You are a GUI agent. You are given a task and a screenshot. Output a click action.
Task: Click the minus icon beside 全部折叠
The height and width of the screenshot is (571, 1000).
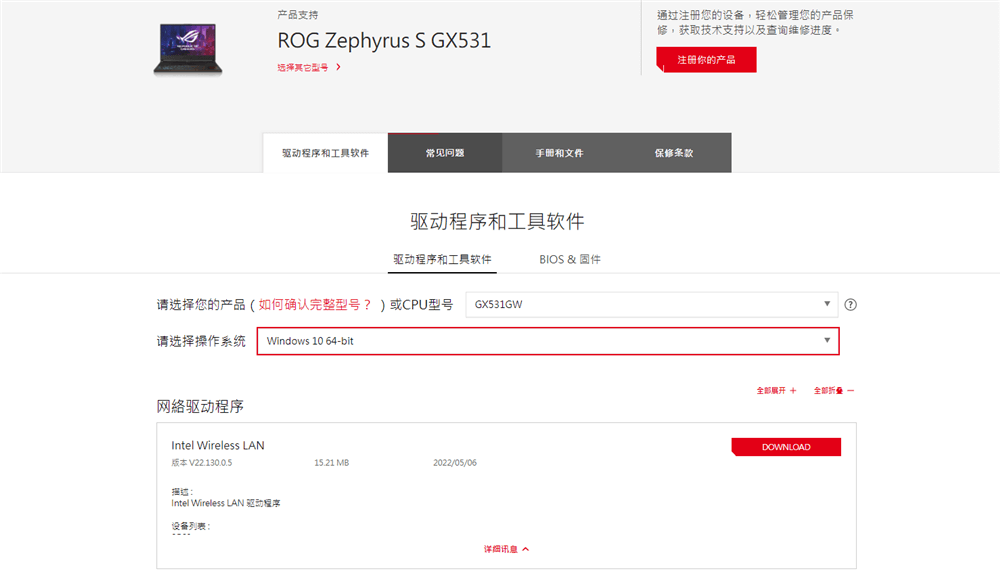point(850,390)
